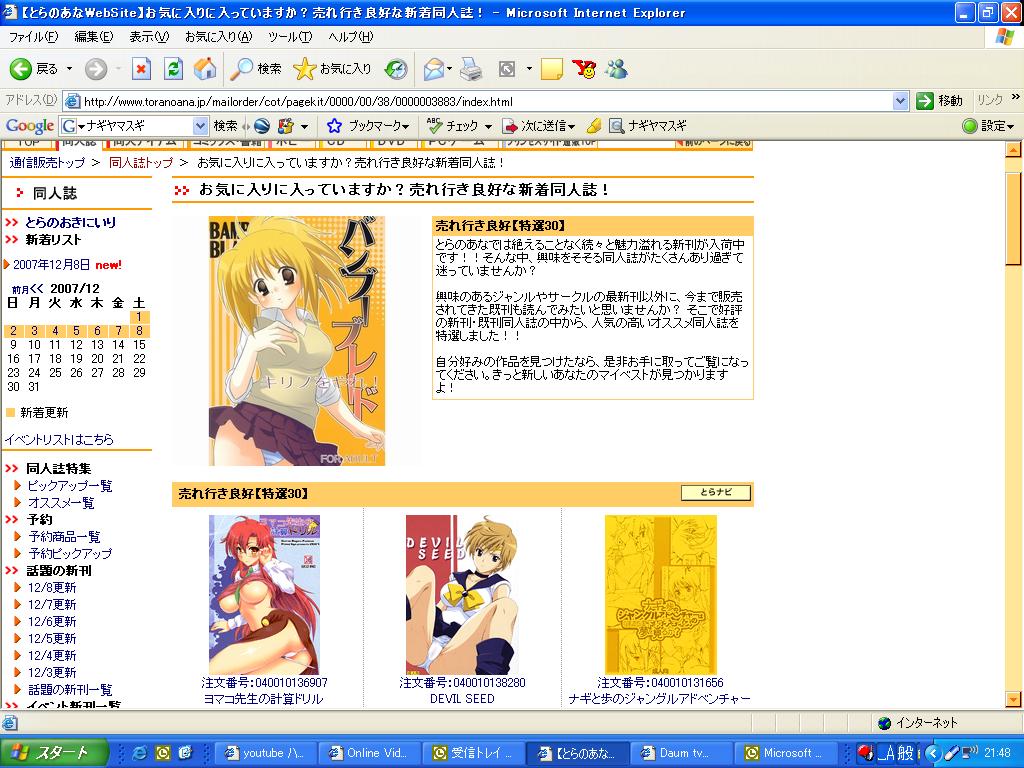Open the Windows Start (スタート) button

tap(54, 752)
